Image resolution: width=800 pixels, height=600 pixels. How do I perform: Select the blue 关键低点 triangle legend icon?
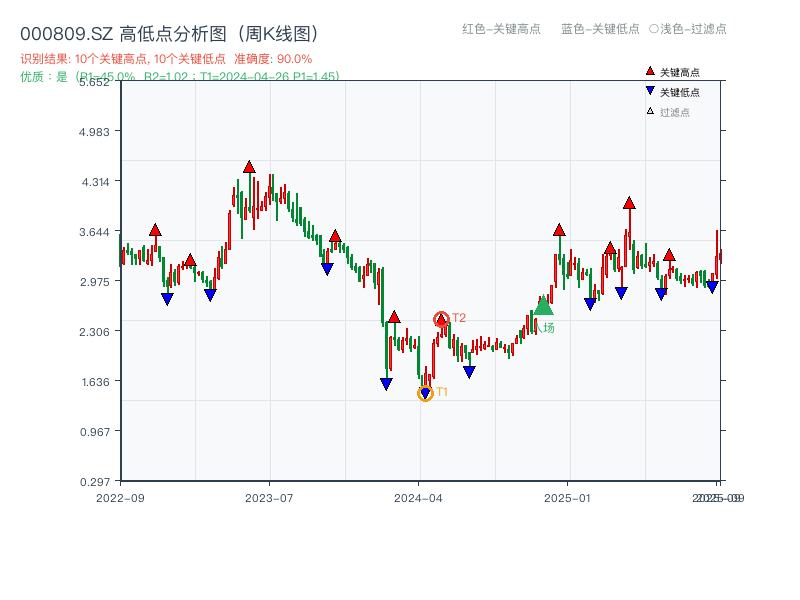coord(650,90)
